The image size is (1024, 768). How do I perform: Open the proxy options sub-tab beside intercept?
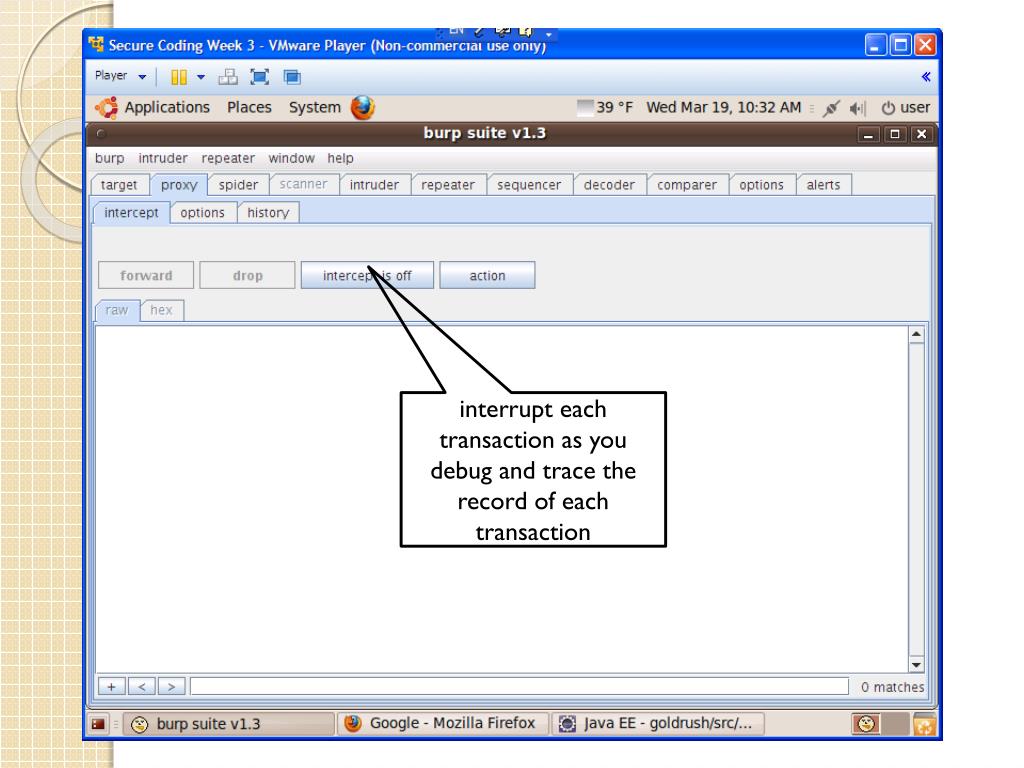click(202, 213)
